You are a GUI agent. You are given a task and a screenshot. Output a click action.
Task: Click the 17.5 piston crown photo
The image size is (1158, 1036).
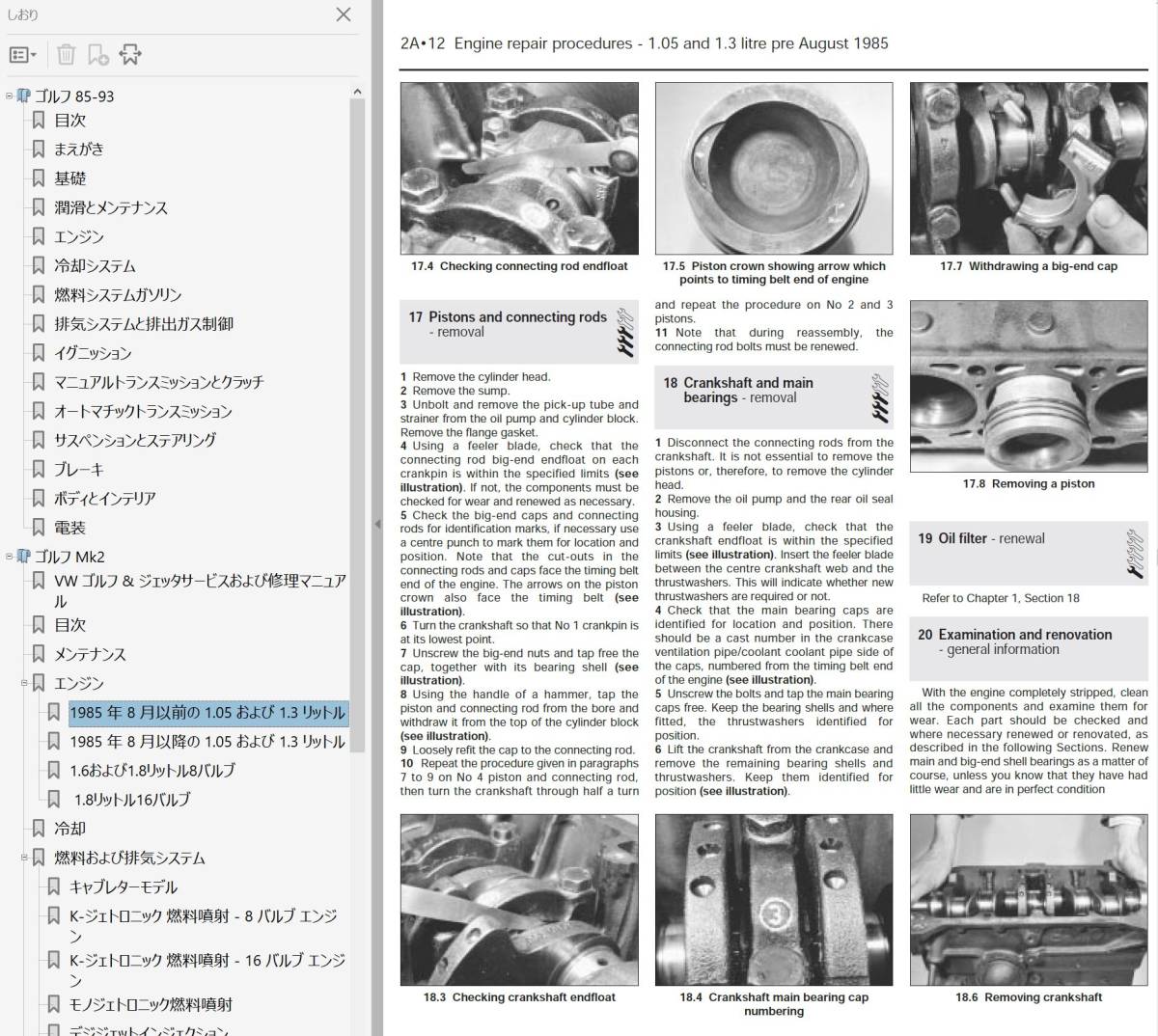coord(774,169)
